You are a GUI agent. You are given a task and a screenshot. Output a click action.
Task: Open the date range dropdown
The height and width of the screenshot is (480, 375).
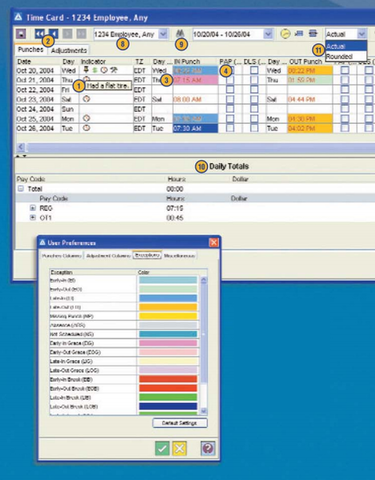(268, 34)
